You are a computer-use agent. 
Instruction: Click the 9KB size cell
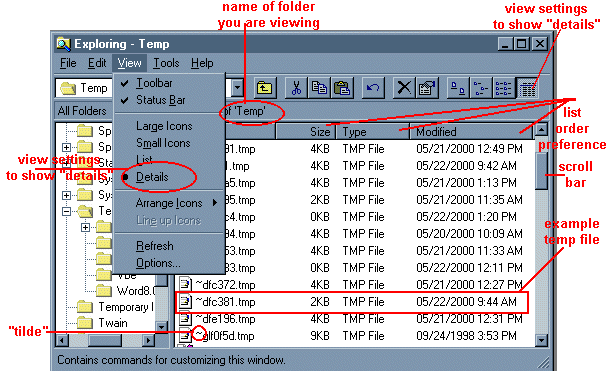(320, 336)
